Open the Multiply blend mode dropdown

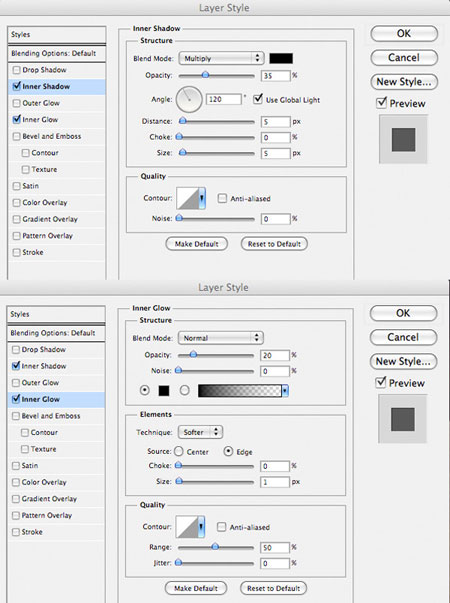pyautogui.click(x=221, y=58)
